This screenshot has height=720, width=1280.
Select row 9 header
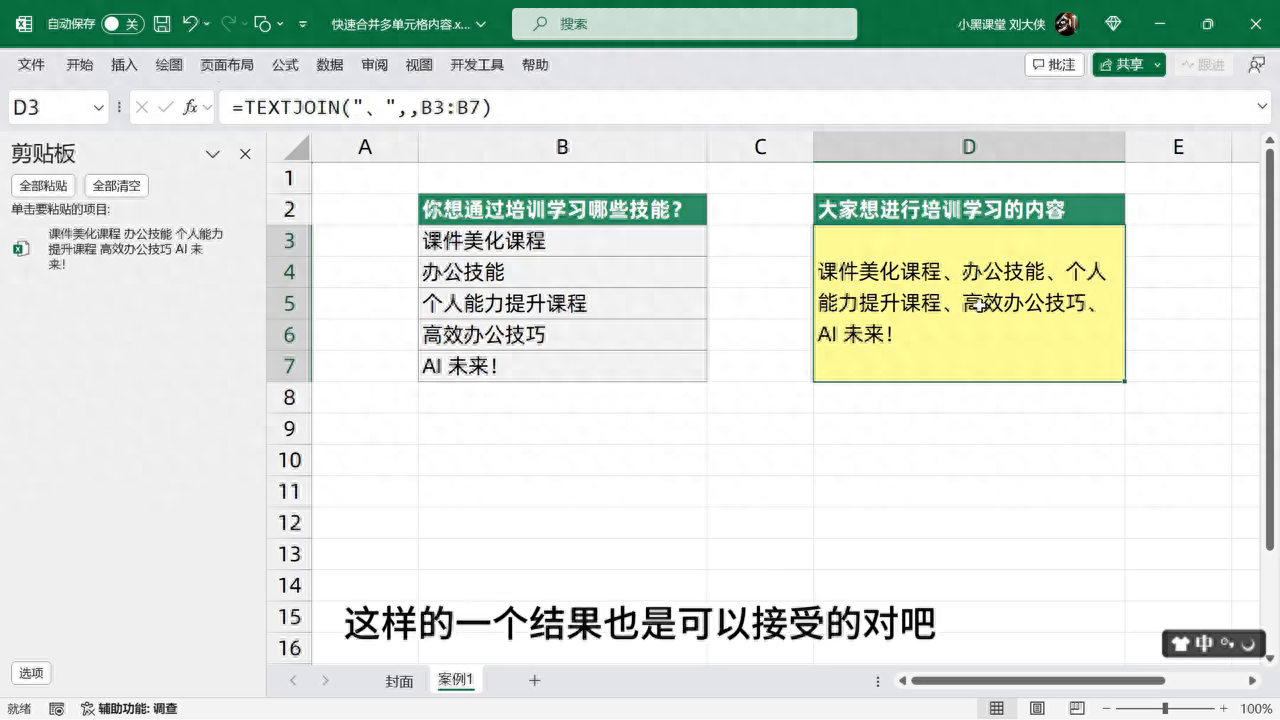289,428
